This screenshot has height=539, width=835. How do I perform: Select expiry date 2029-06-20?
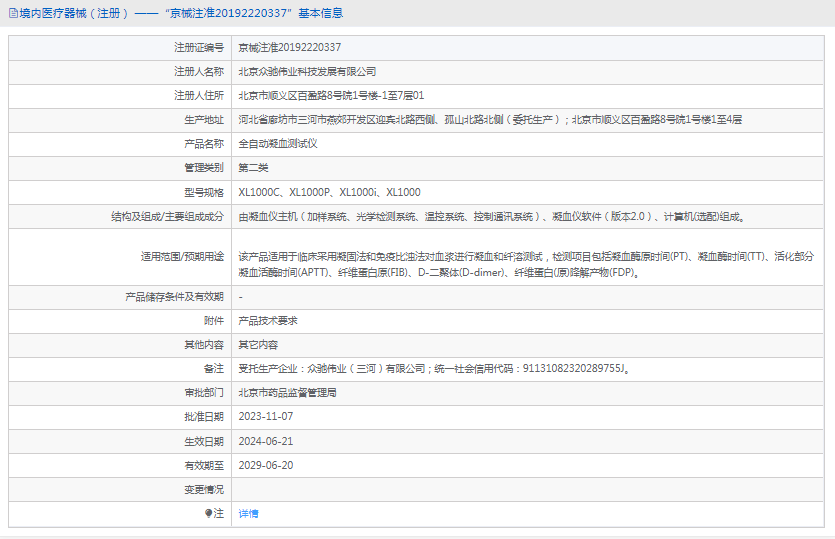point(266,465)
